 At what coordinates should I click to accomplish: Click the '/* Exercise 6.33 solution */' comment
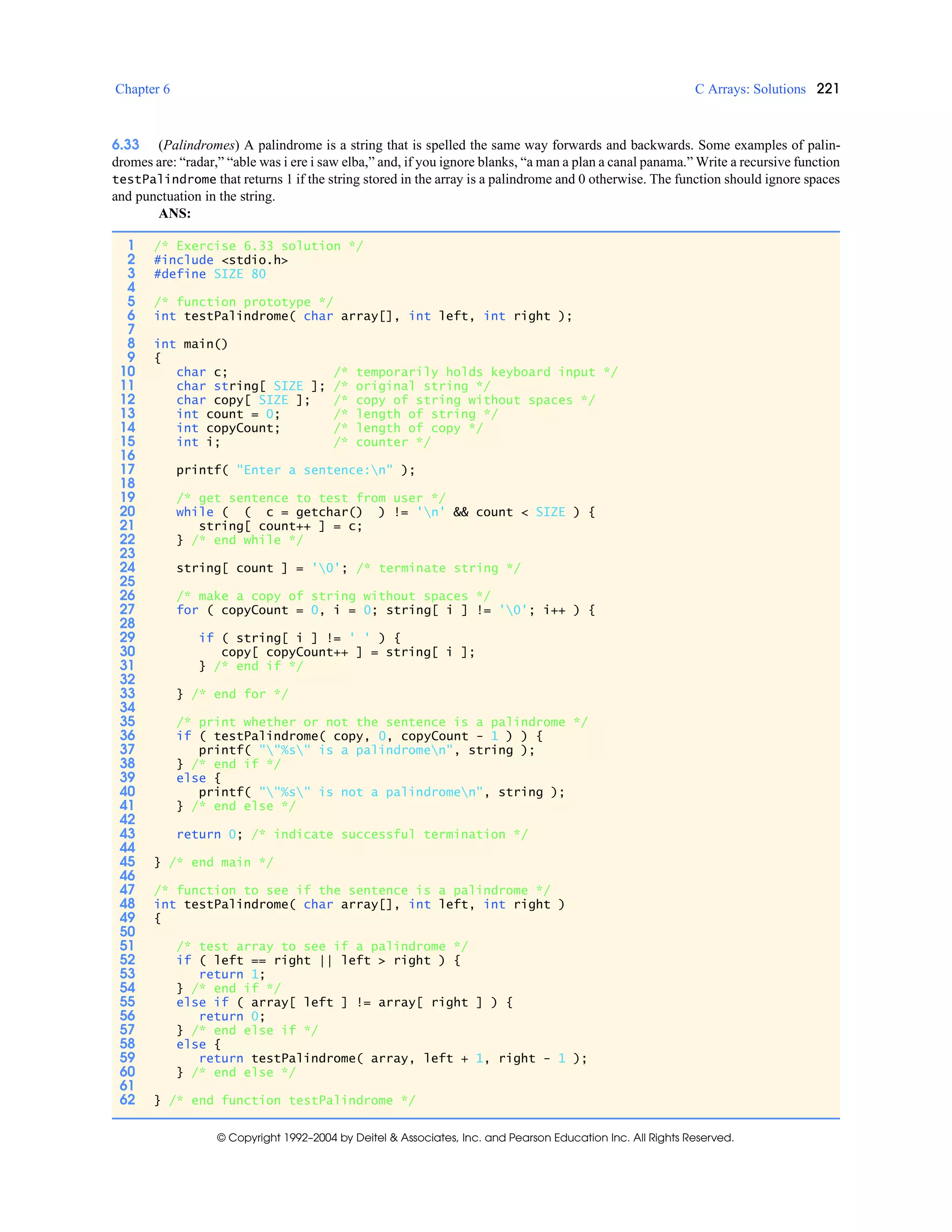point(259,246)
